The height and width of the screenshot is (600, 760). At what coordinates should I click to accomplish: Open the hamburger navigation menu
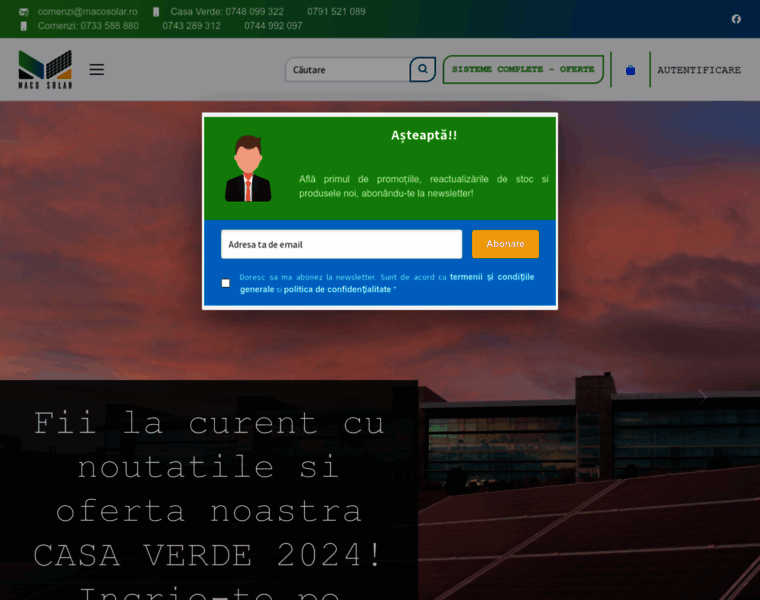click(96, 69)
